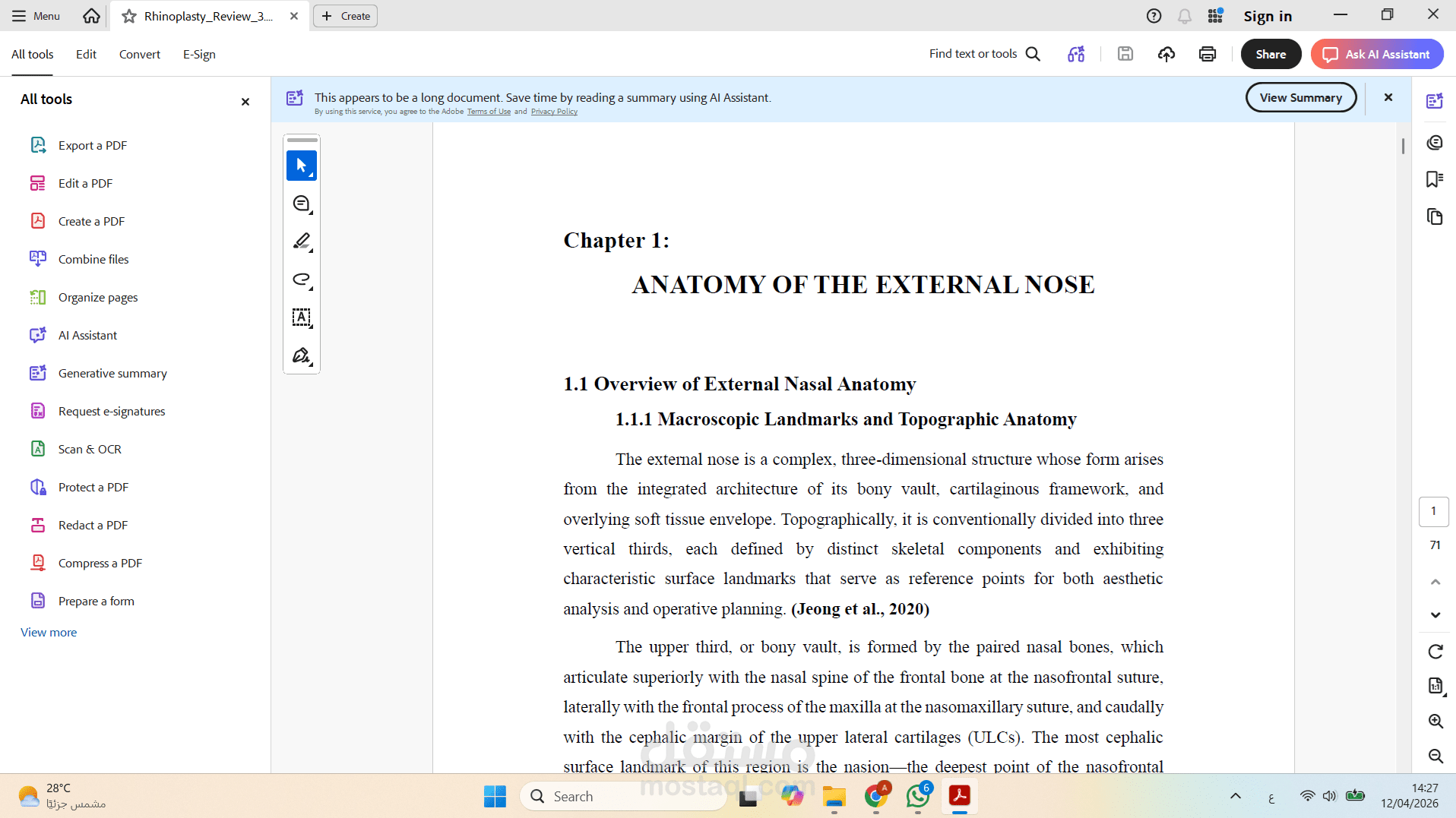Expand 'View more' in the tools panel
Viewport: 1456px width, 818px height.
(48, 632)
